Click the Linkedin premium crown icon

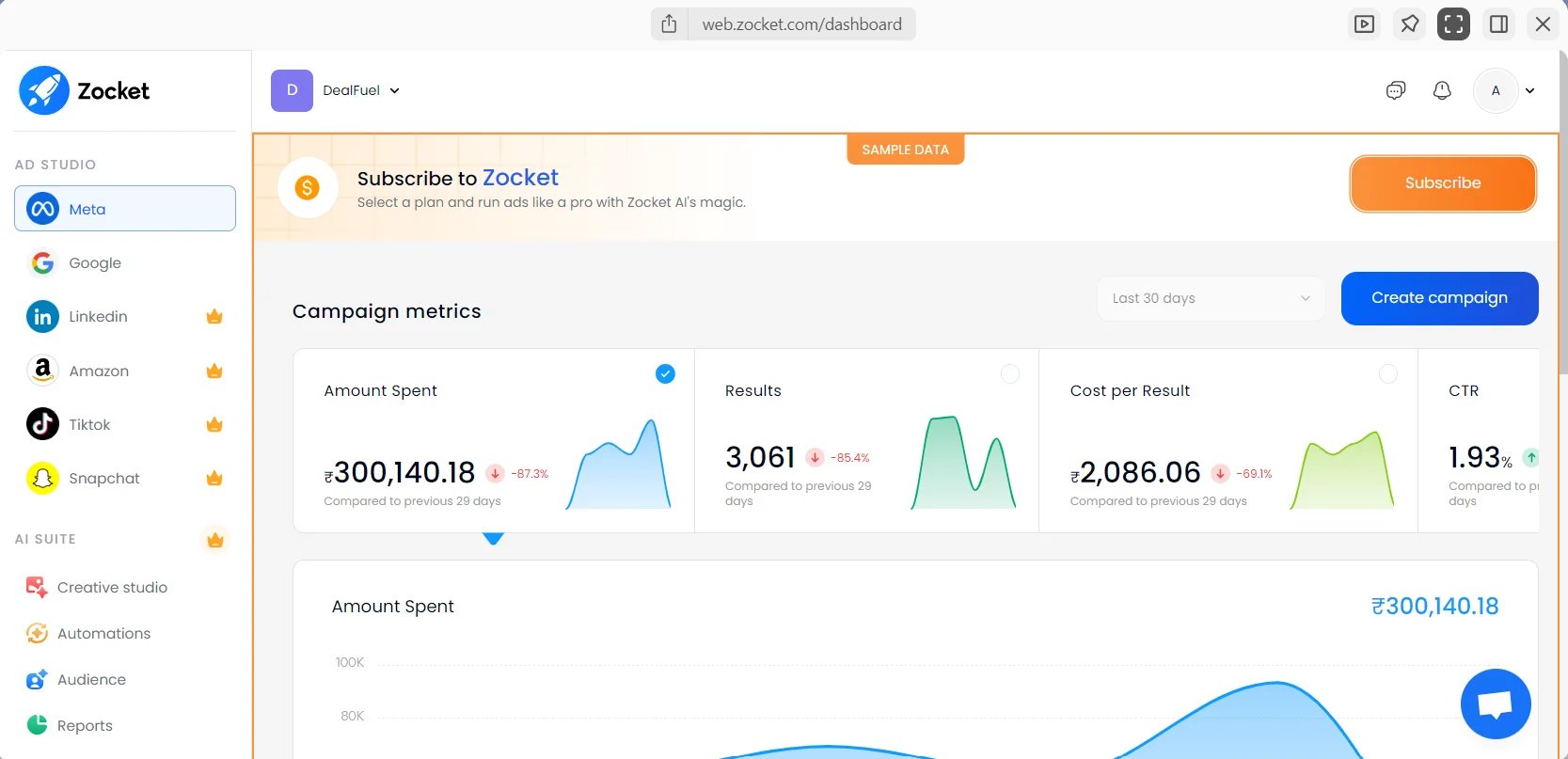(x=214, y=316)
